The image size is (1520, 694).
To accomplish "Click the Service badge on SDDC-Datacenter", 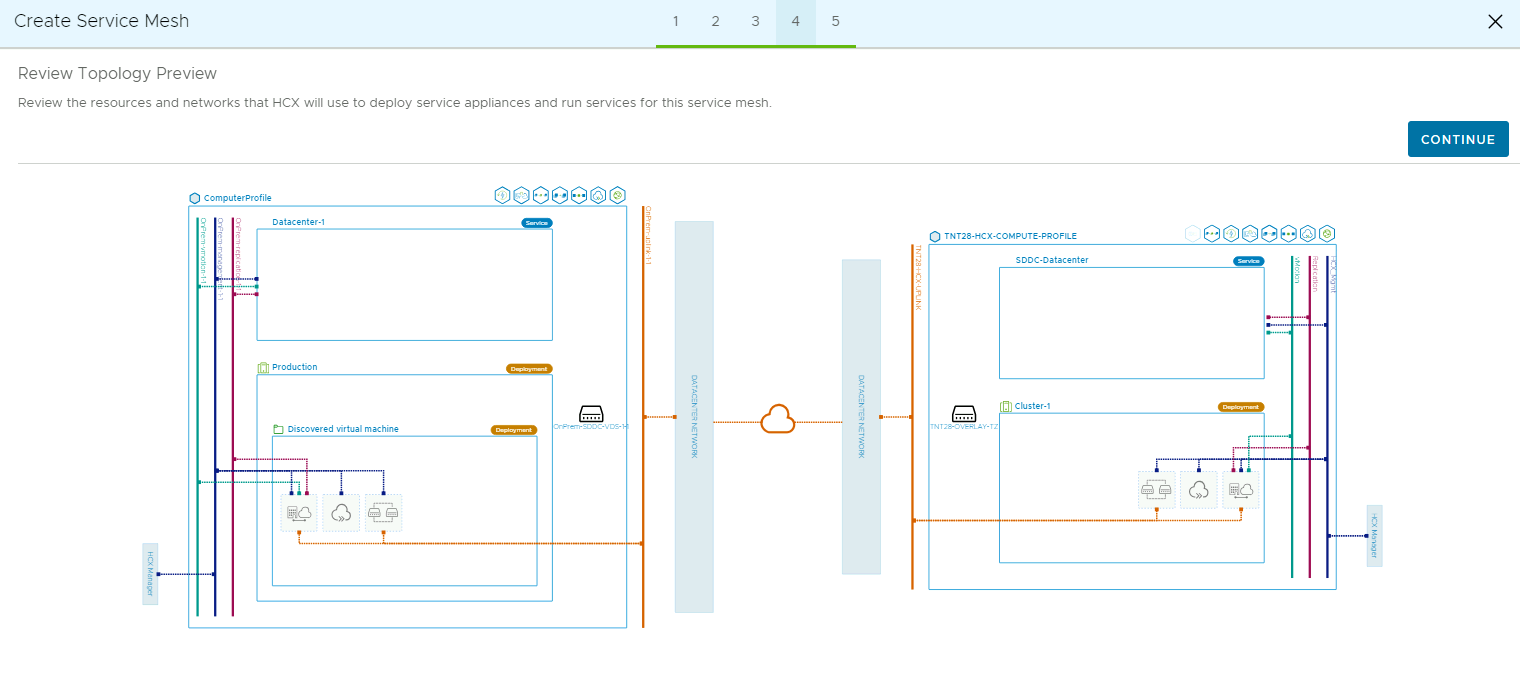I will pos(1248,261).
